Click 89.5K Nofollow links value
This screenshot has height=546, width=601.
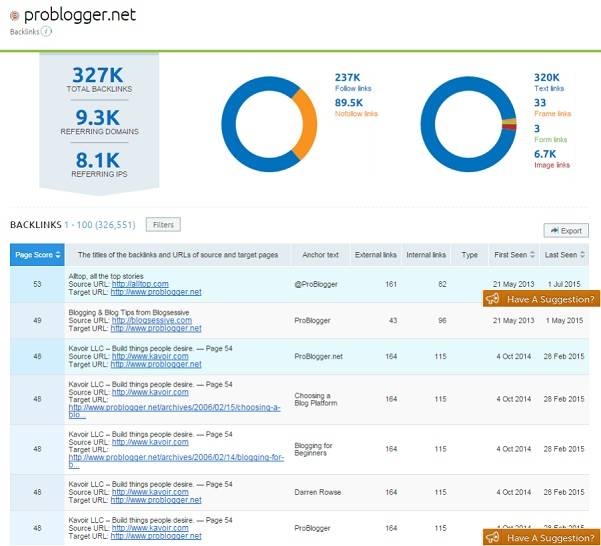(349, 103)
